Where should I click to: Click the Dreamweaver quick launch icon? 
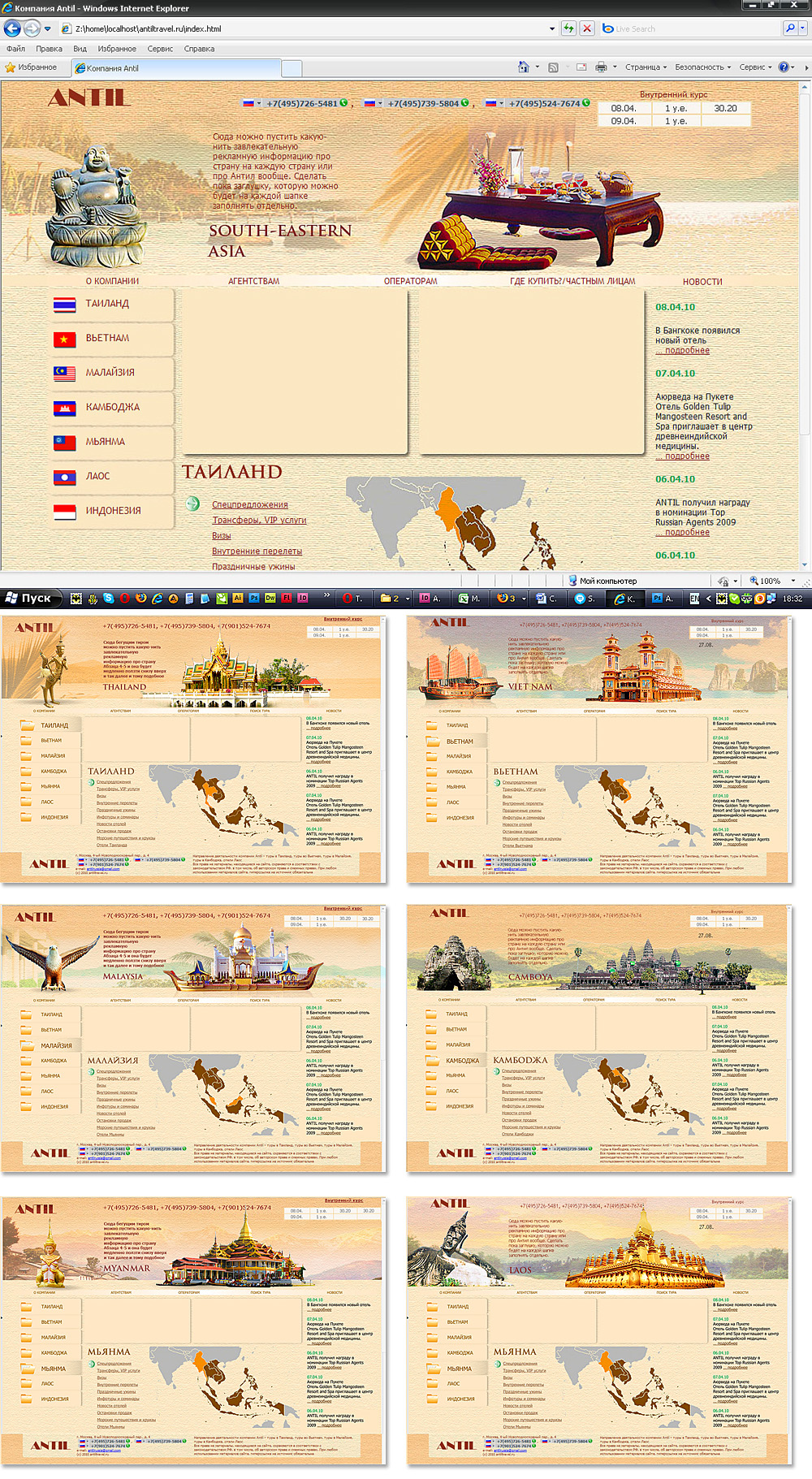(270, 598)
